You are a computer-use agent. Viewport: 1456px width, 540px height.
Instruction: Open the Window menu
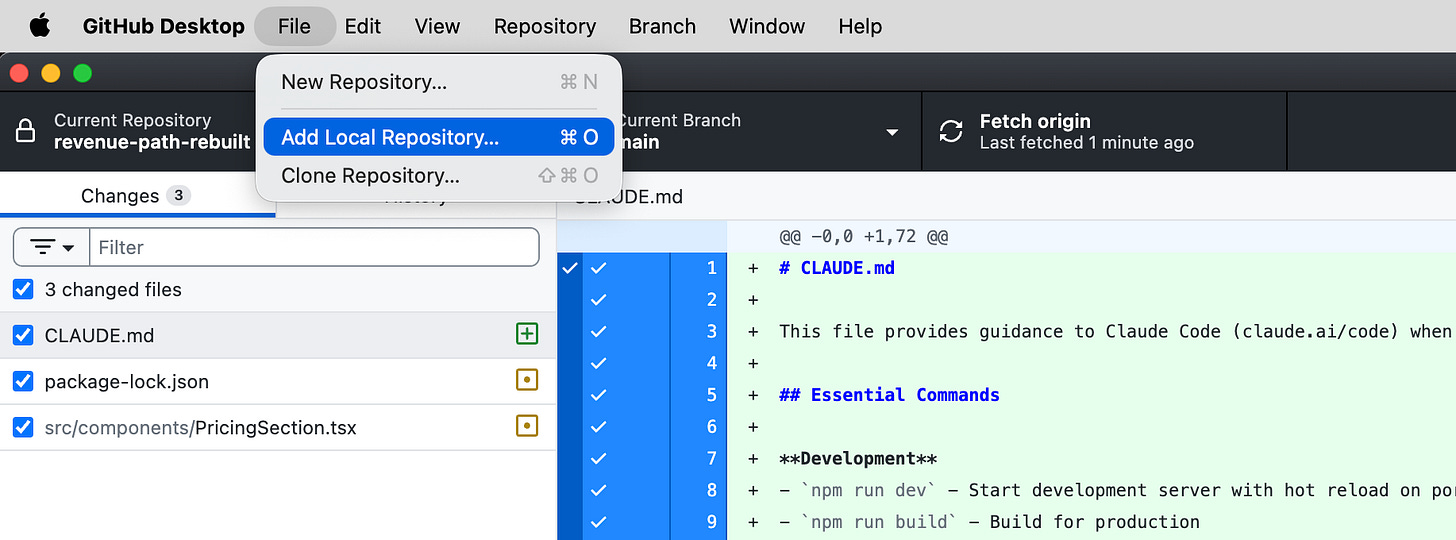(x=767, y=26)
